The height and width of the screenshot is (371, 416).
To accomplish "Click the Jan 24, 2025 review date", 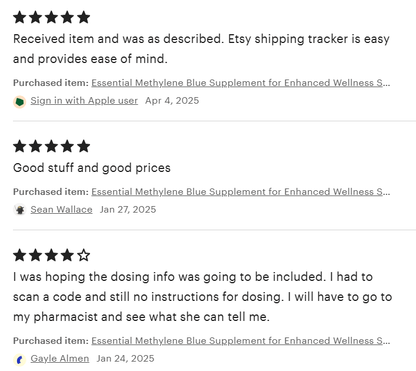I will click(125, 359).
